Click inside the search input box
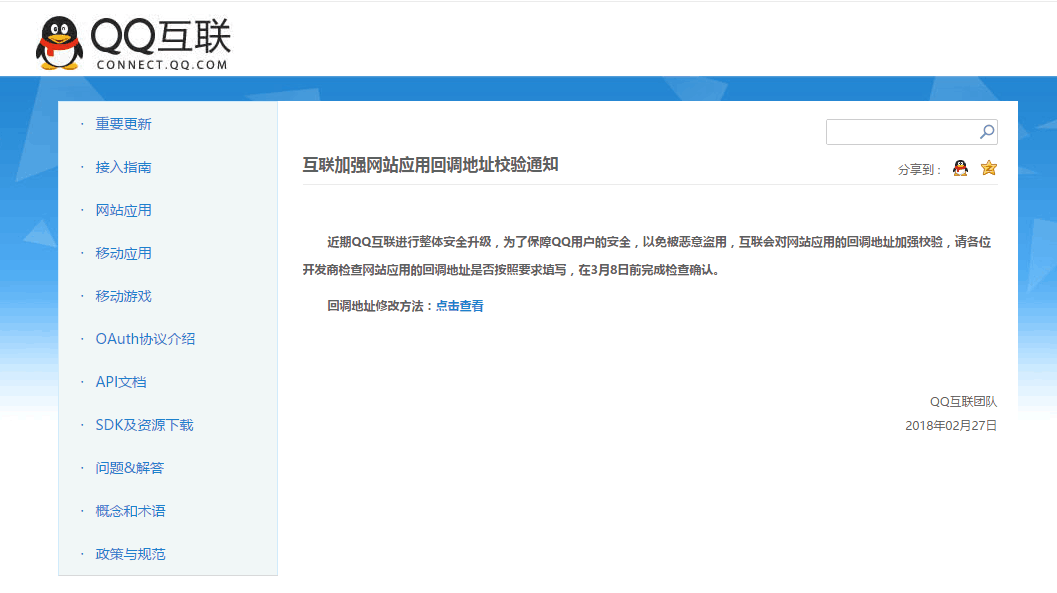Viewport: 1057px width, 593px height. [900, 131]
